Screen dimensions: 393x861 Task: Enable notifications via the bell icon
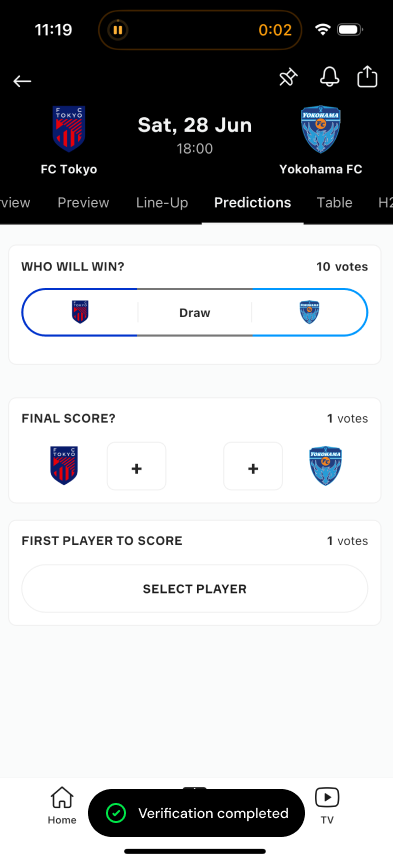point(329,77)
